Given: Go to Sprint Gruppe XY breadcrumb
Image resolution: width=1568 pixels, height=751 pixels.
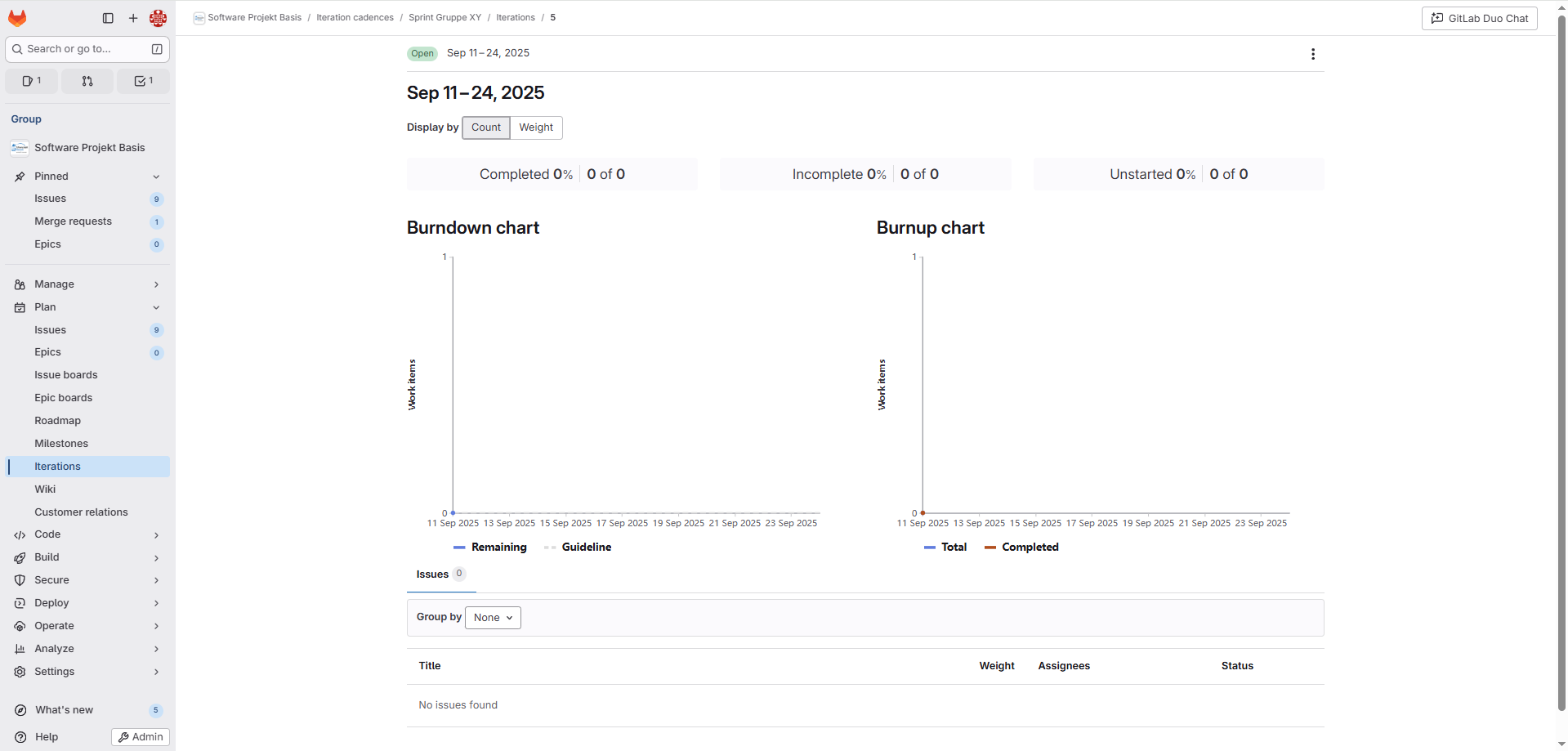Looking at the screenshot, I should pos(444,17).
